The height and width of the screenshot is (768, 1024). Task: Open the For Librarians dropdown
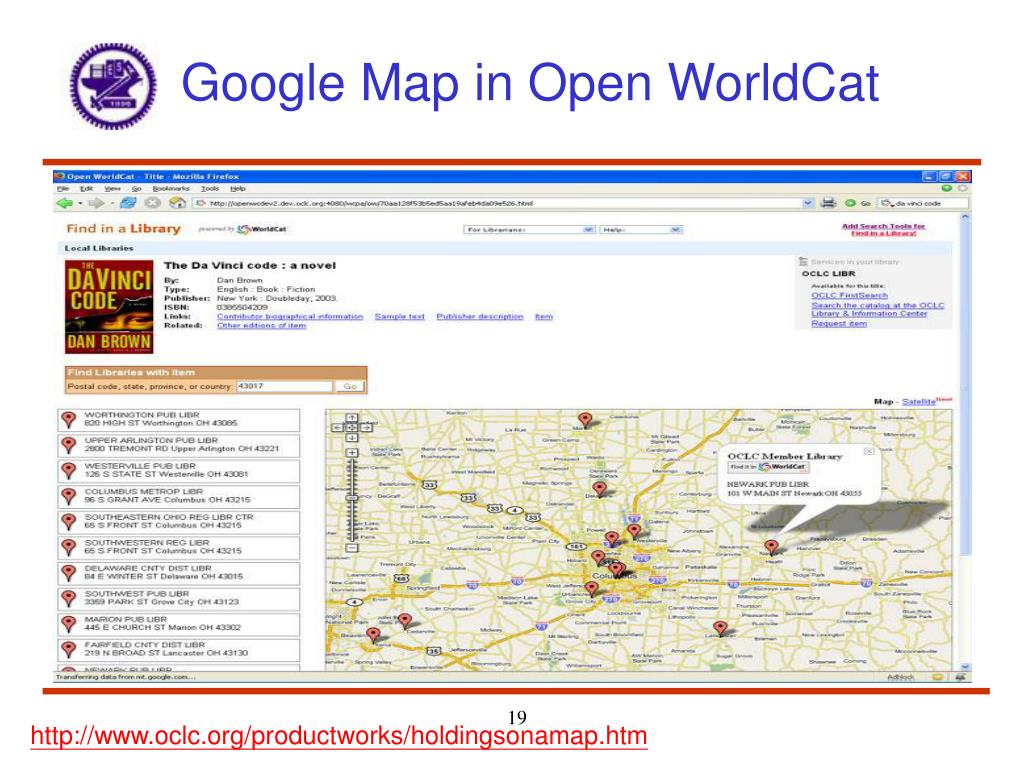(529, 230)
